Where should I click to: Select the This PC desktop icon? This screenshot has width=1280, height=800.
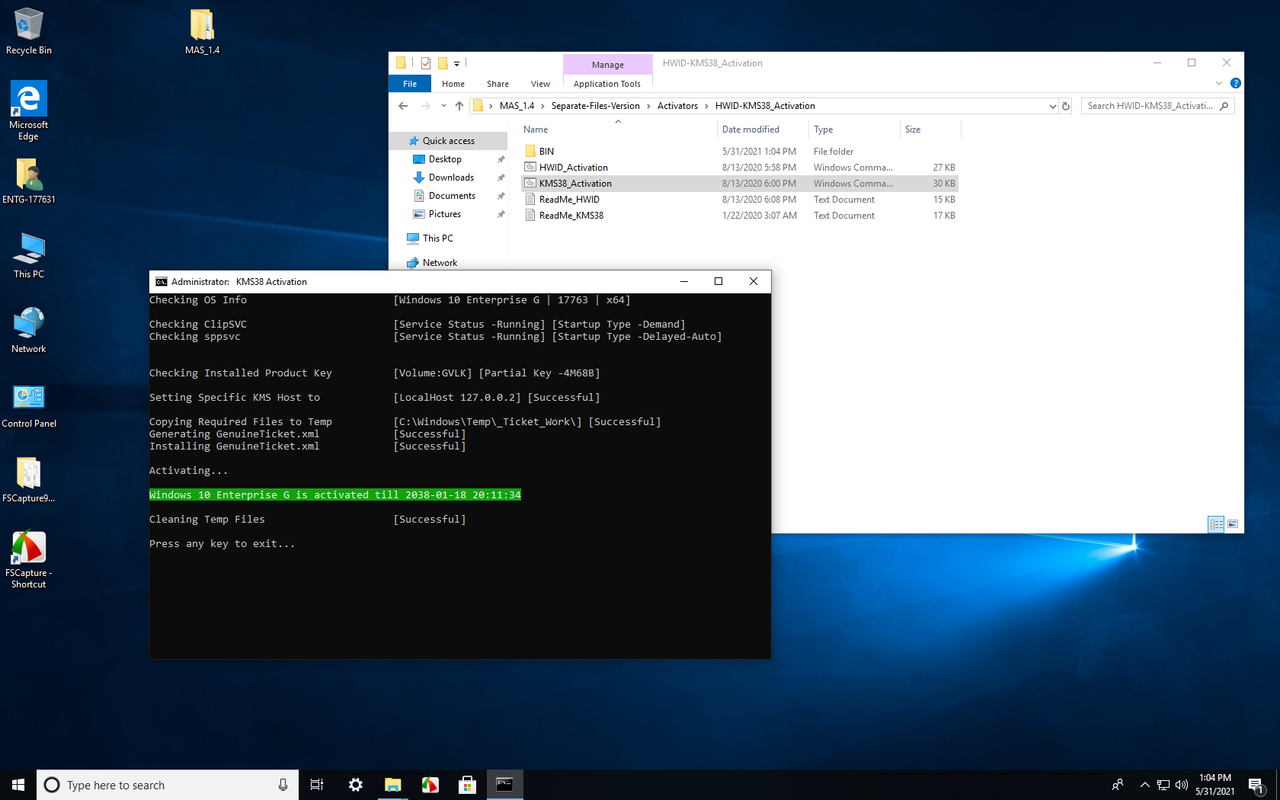point(29,256)
